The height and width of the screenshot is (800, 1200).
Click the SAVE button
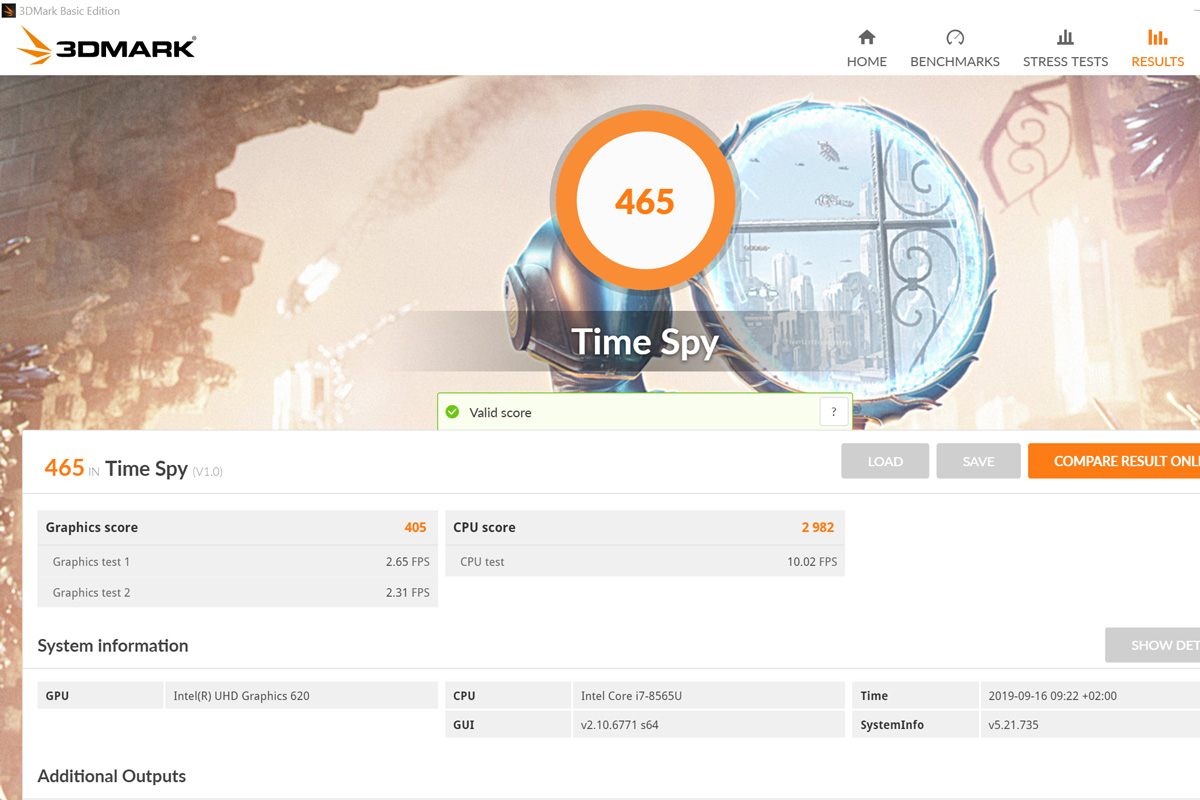point(978,461)
